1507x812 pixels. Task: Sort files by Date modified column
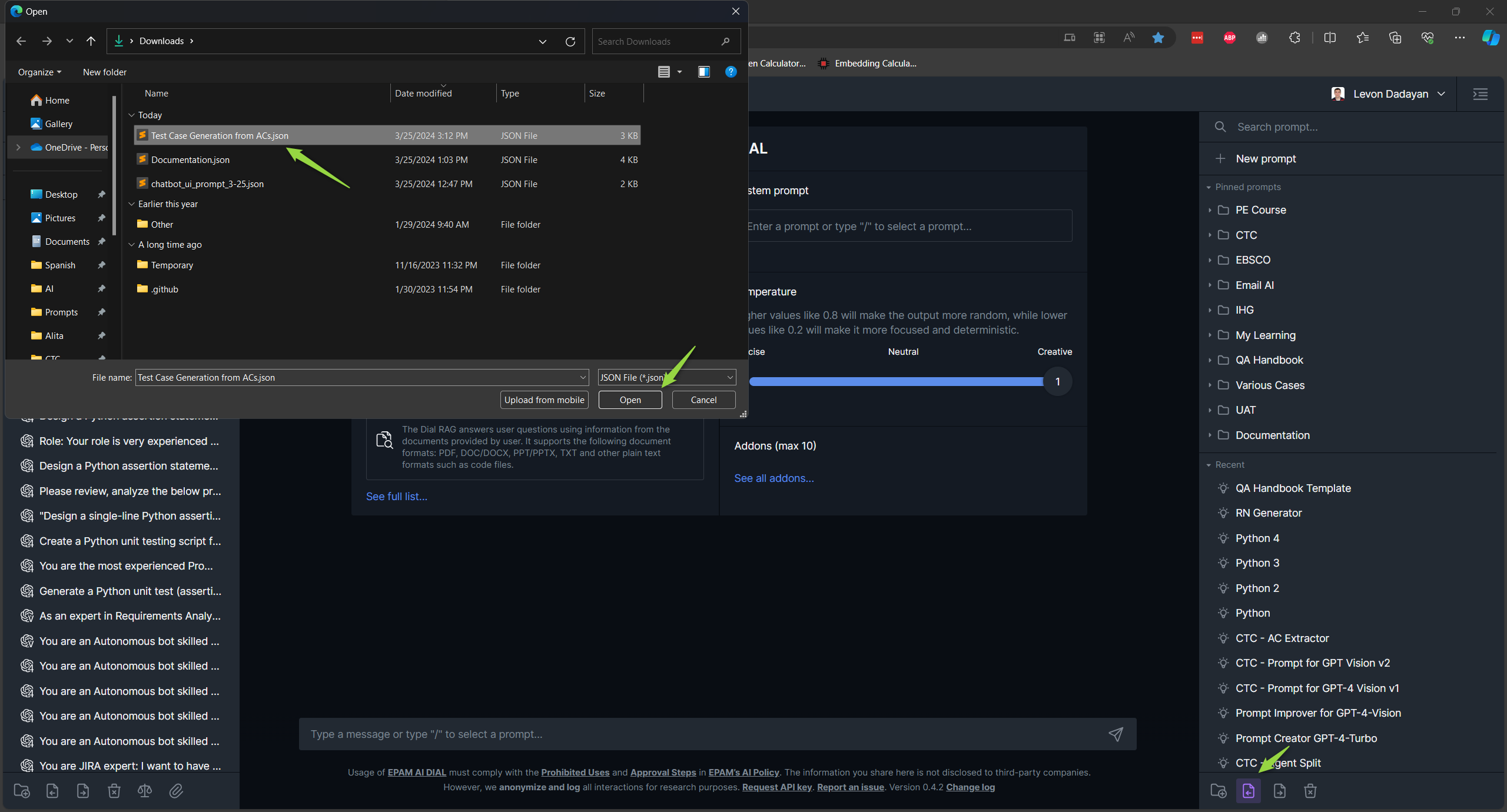423,93
